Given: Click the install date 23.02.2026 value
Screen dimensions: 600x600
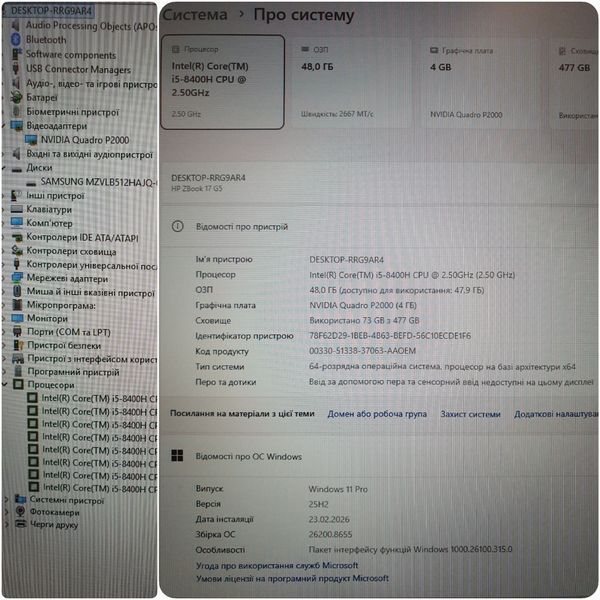Looking at the screenshot, I should [329, 519].
